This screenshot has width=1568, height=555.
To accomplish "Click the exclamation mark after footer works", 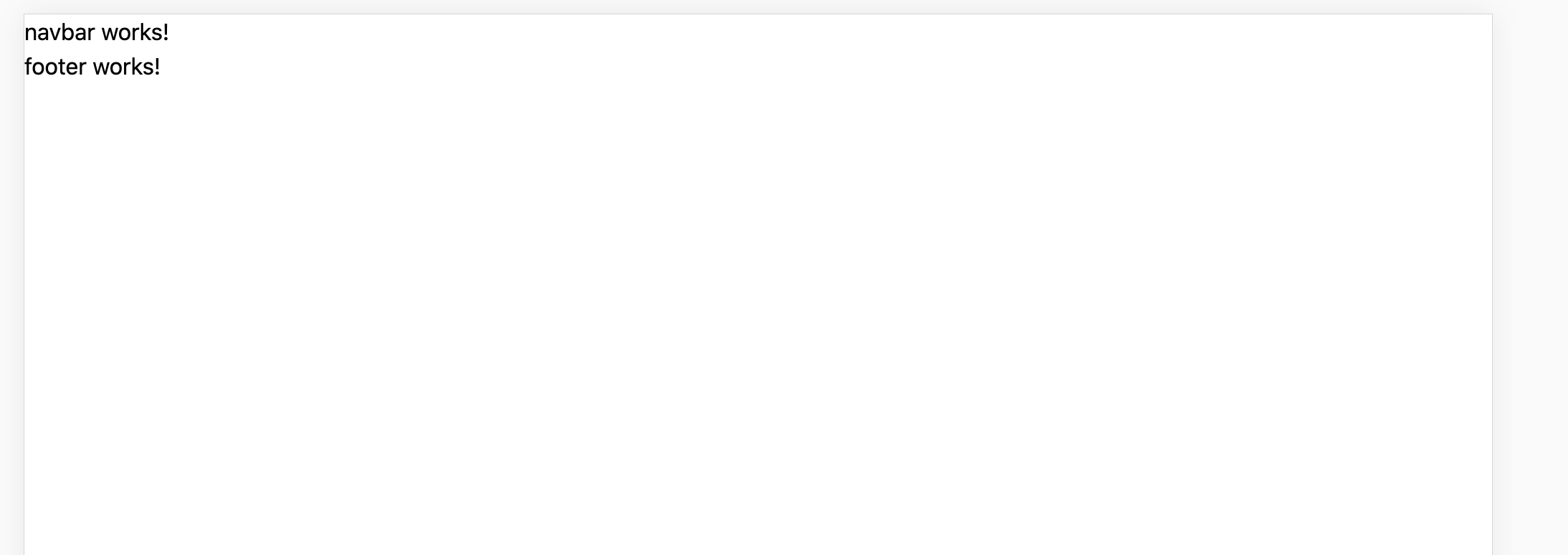I will [x=157, y=67].
